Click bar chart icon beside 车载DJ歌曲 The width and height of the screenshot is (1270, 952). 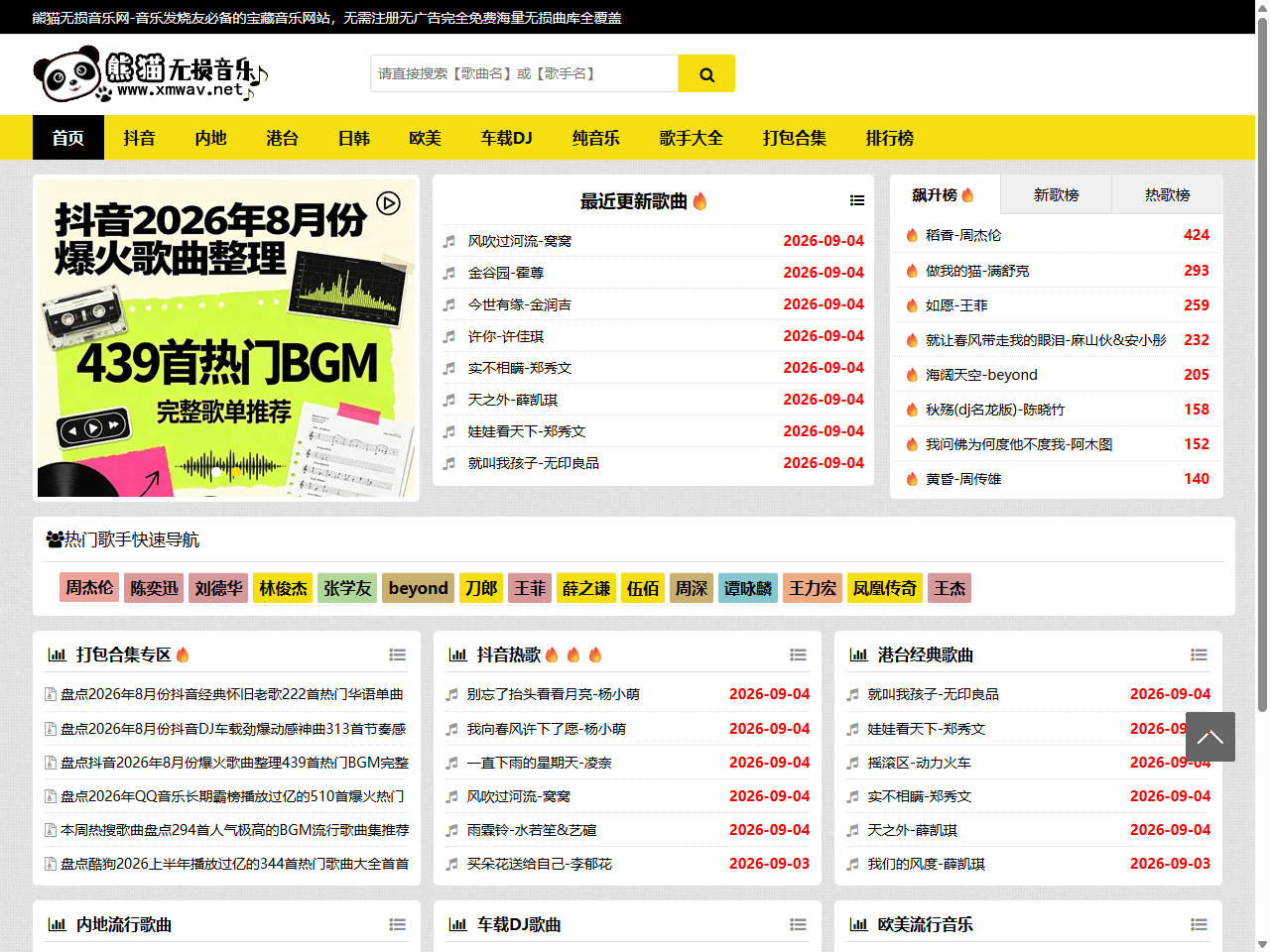click(457, 924)
